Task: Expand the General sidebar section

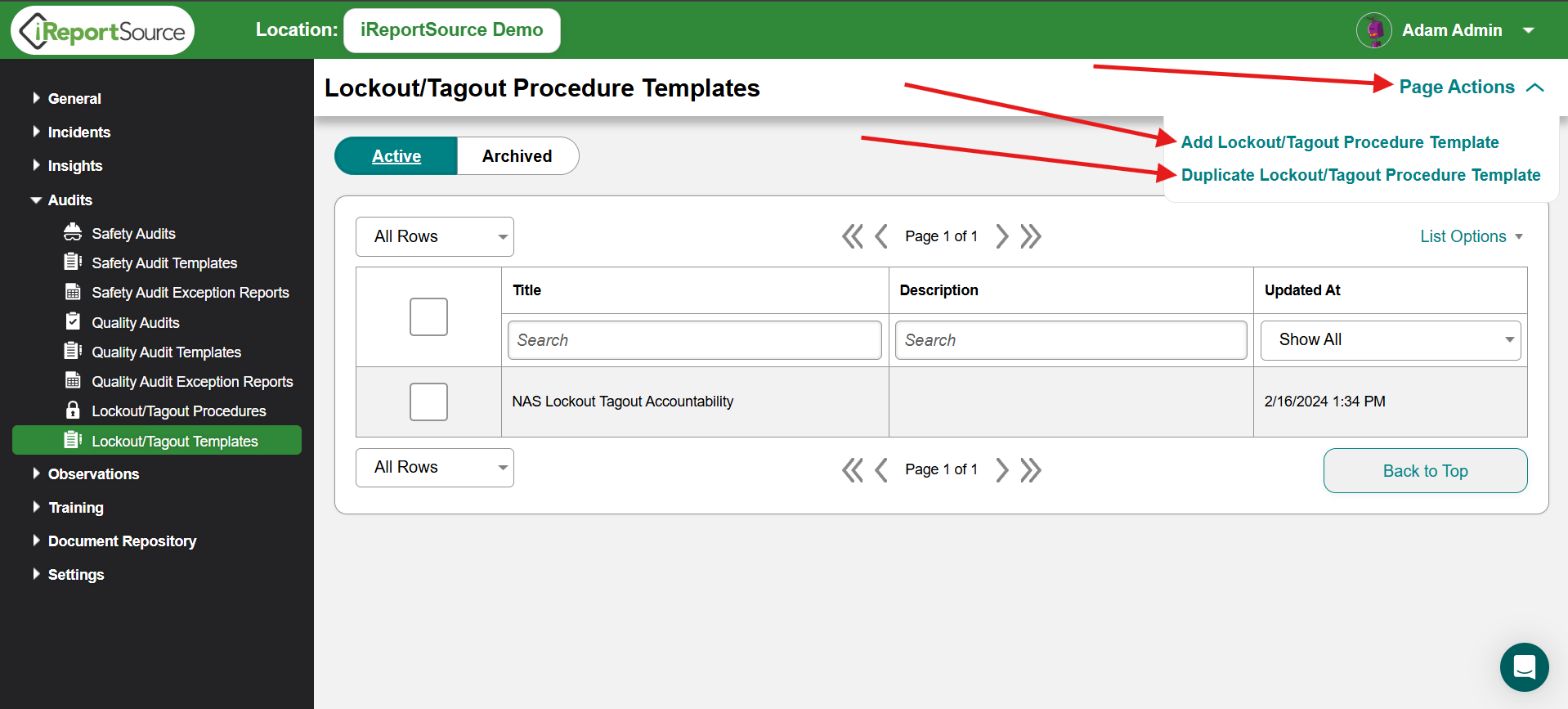Action: point(67,98)
